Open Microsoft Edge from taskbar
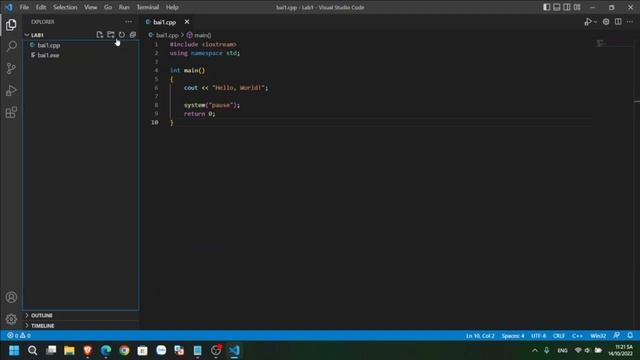 pyautogui.click(x=106, y=350)
